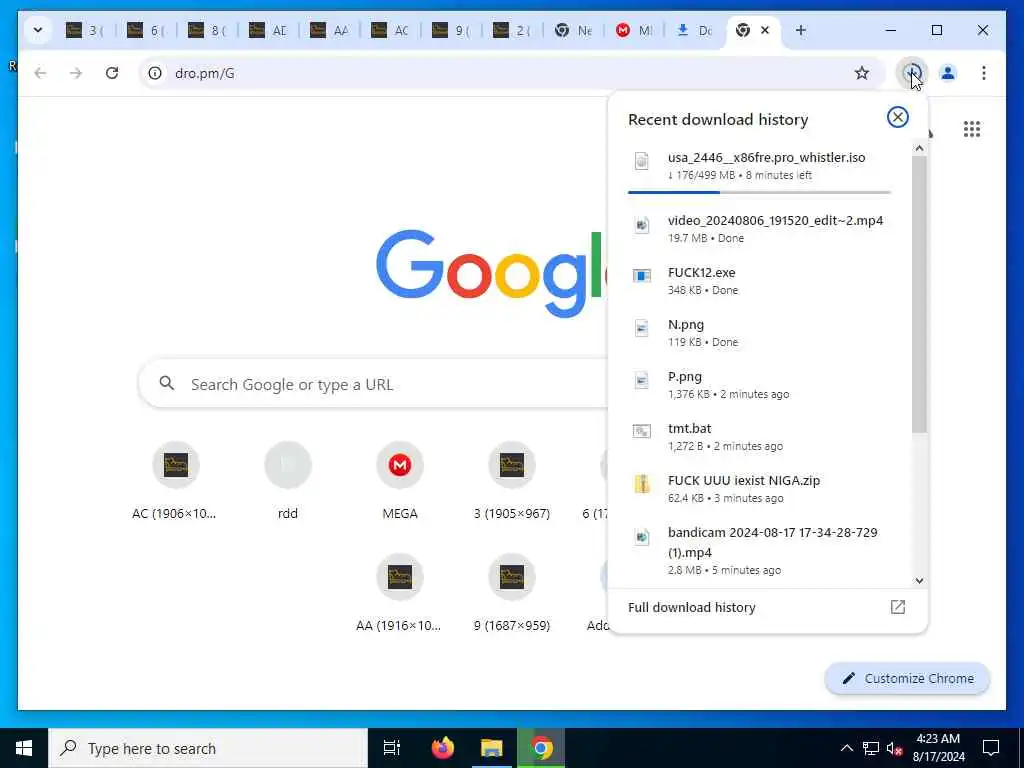Viewport: 1024px width, 768px height.
Task: Open Chrome three-dot menu
Action: tap(984, 73)
